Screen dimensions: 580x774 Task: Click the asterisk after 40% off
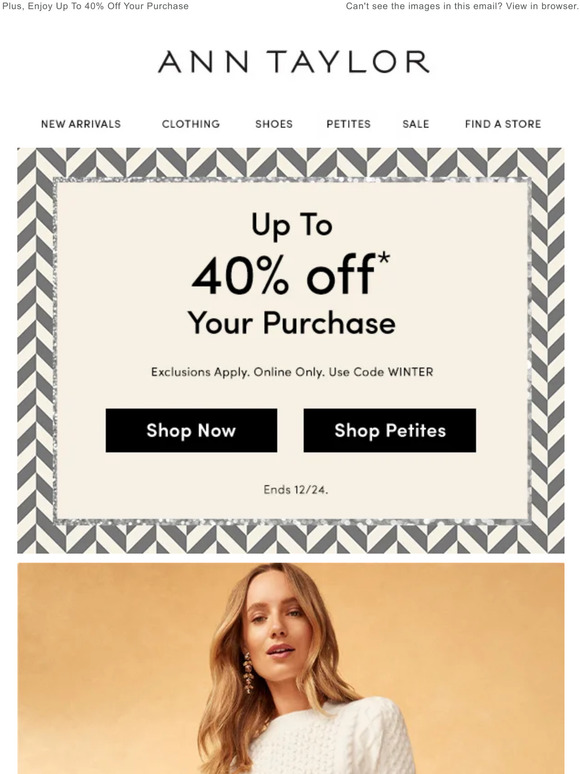click(x=384, y=258)
